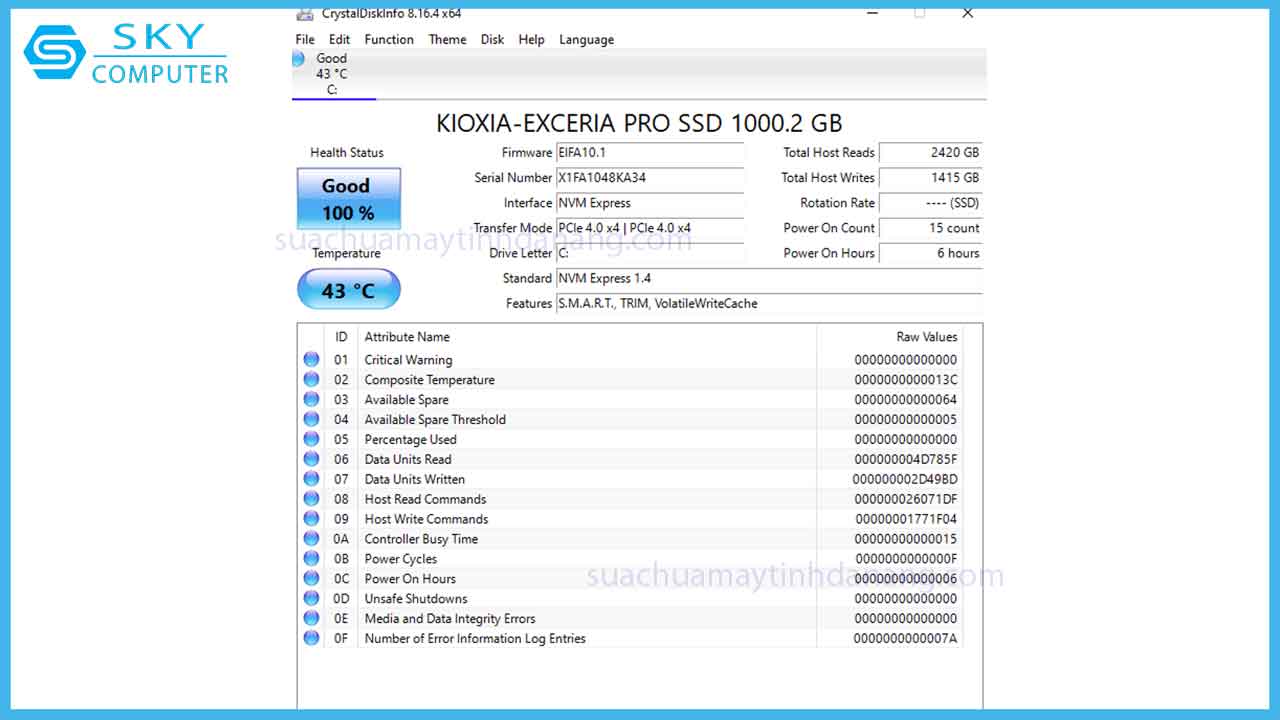Click the status orb for Host Read Commands

(x=311, y=499)
